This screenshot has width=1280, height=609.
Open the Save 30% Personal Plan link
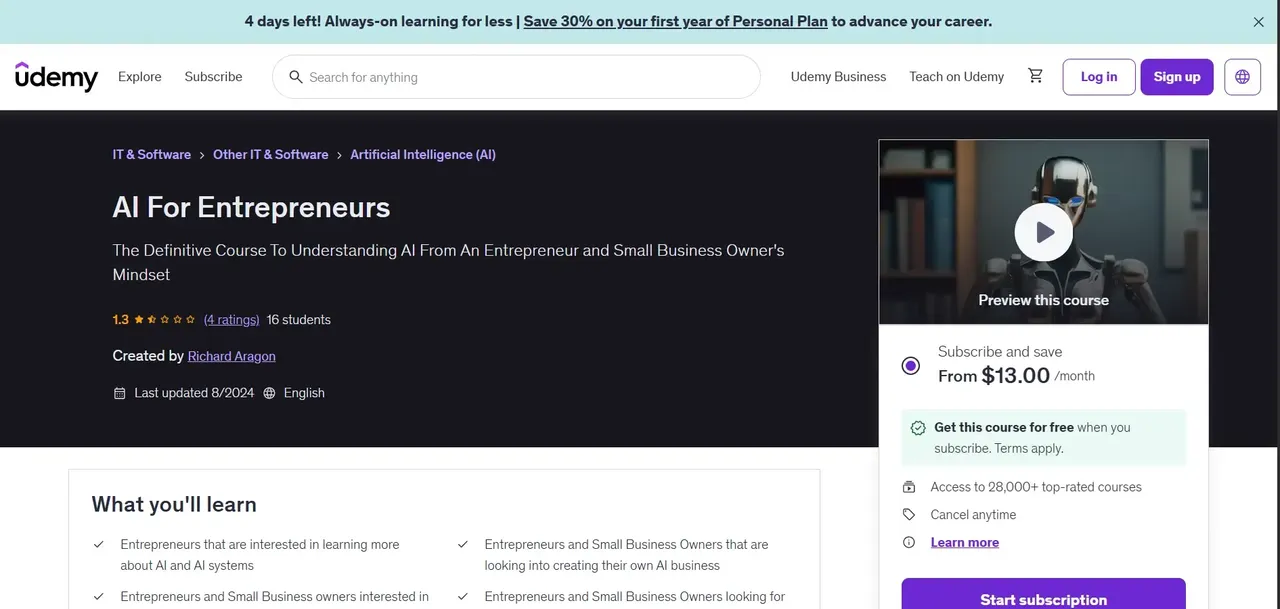pos(675,21)
